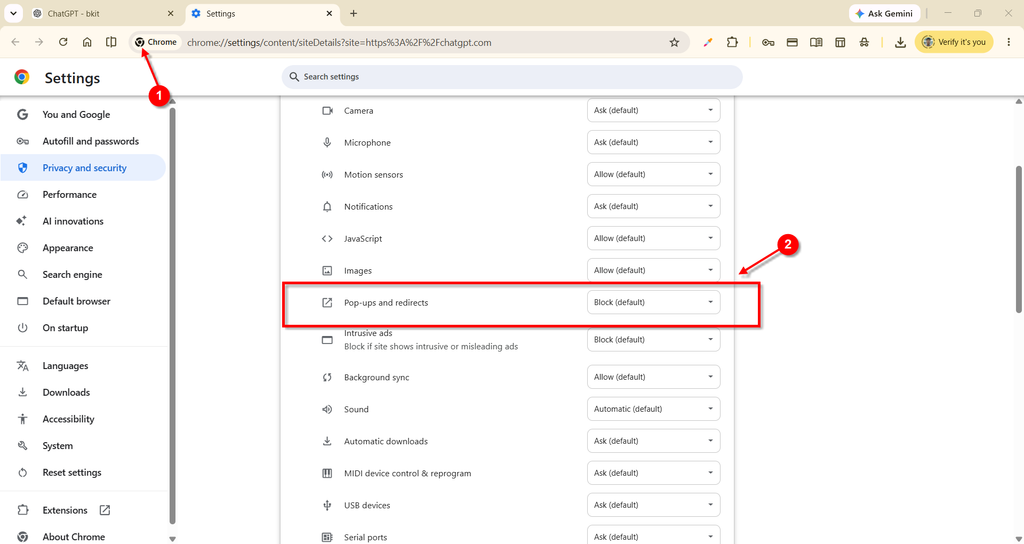Screen dimensions: 1024x544
Task: Open the Serial ports dropdown
Action: 653,536
